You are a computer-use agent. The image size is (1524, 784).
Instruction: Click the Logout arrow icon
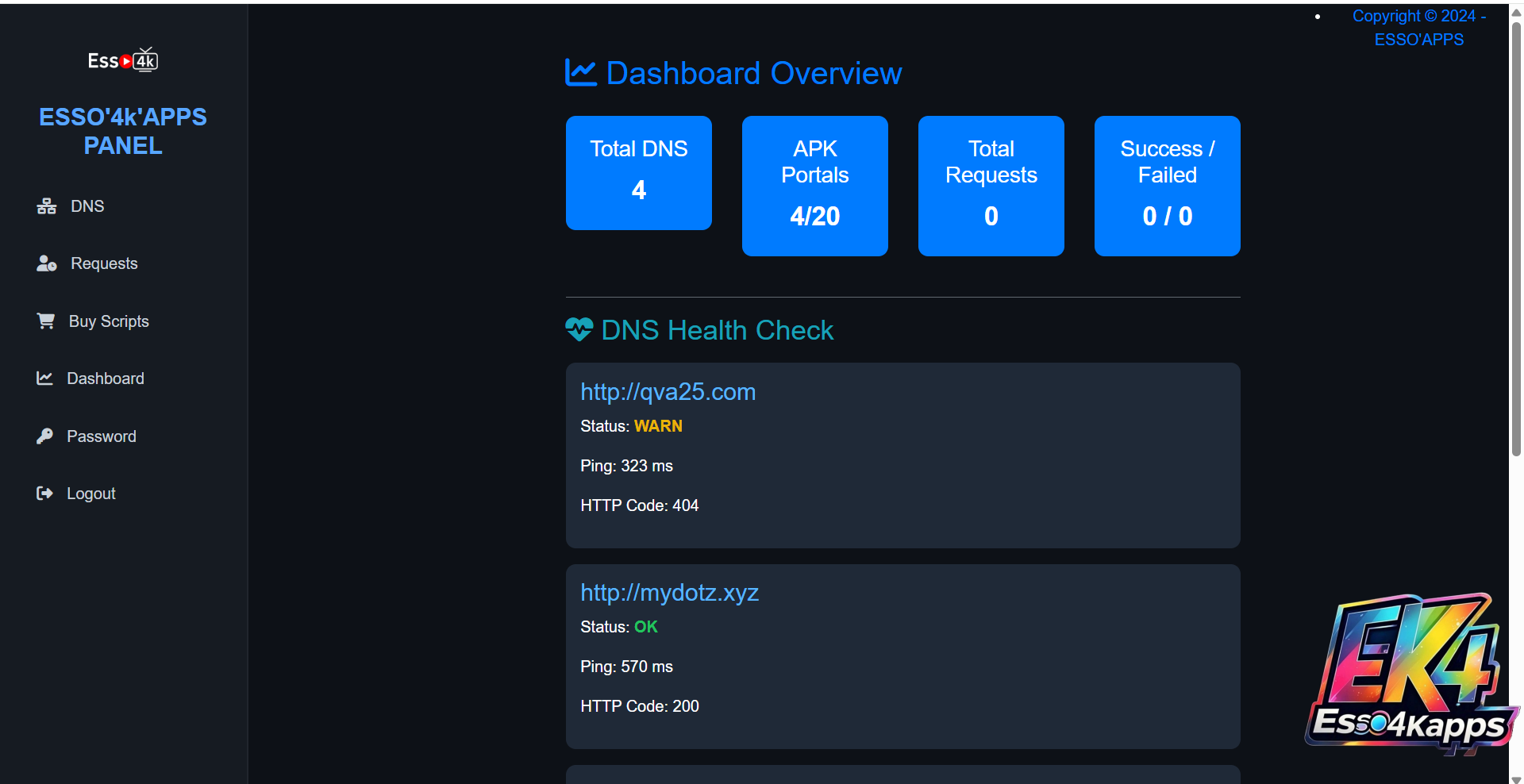[x=44, y=494]
